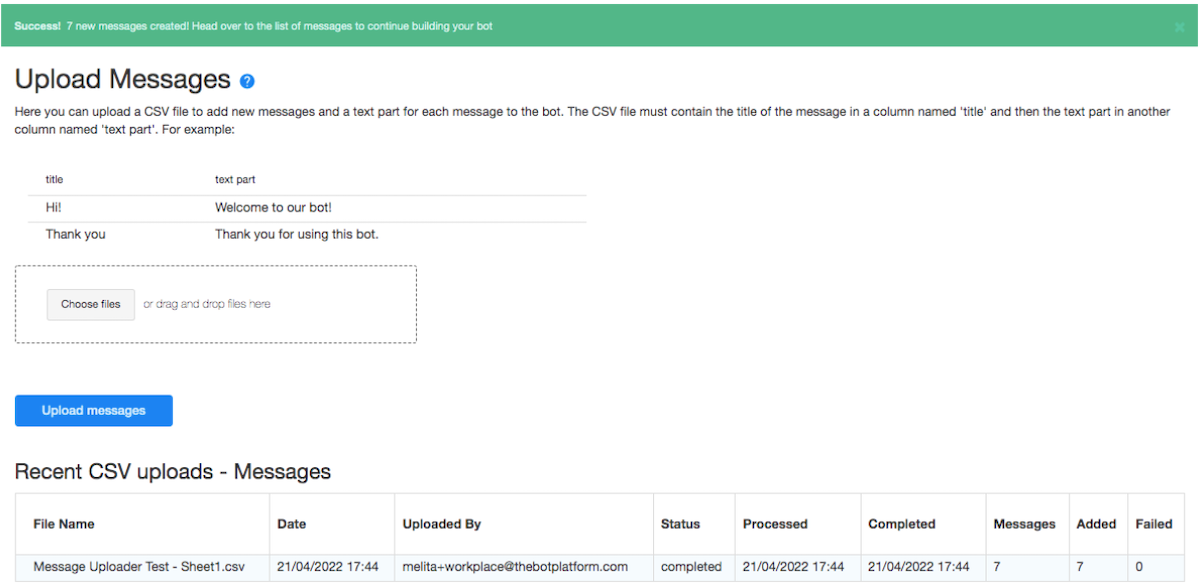Click the uploader email melita+workplace@thebotplatform.com
1200x584 pixels.
click(515, 567)
